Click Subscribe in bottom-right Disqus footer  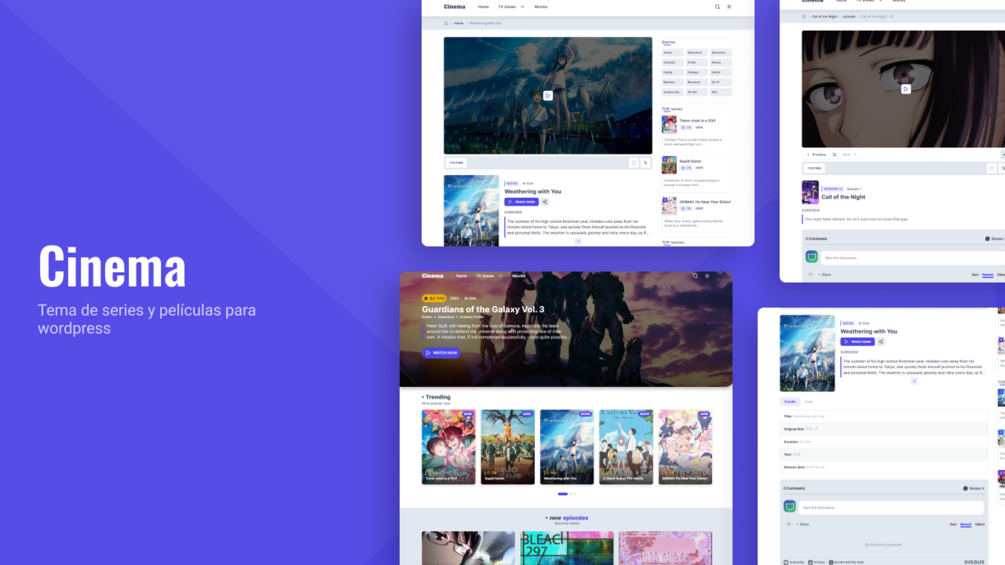point(794,562)
